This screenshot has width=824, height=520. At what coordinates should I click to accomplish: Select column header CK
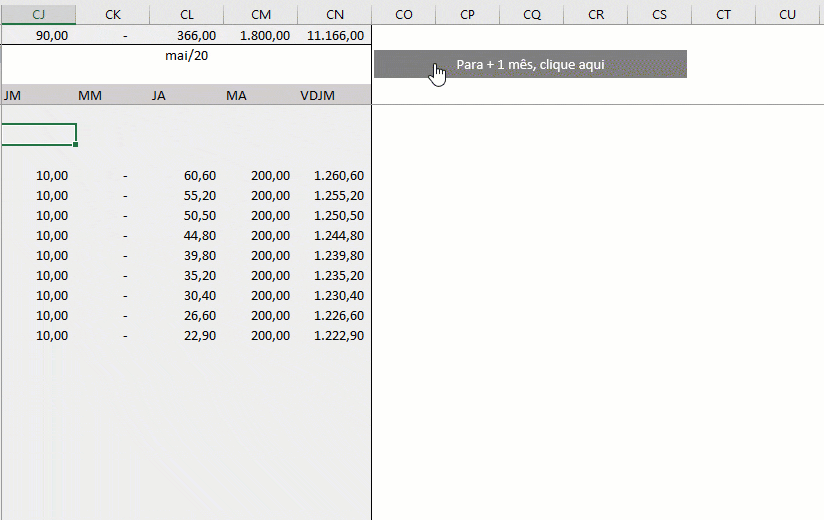pyautogui.click(x=112, y=14)
